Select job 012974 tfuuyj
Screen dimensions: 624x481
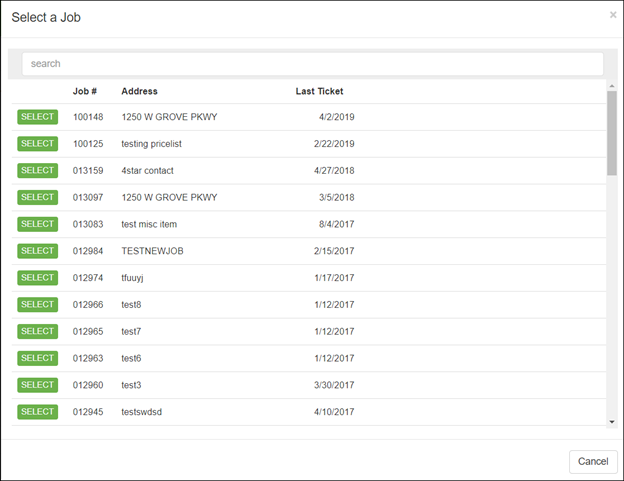click(x=37, y=278)
